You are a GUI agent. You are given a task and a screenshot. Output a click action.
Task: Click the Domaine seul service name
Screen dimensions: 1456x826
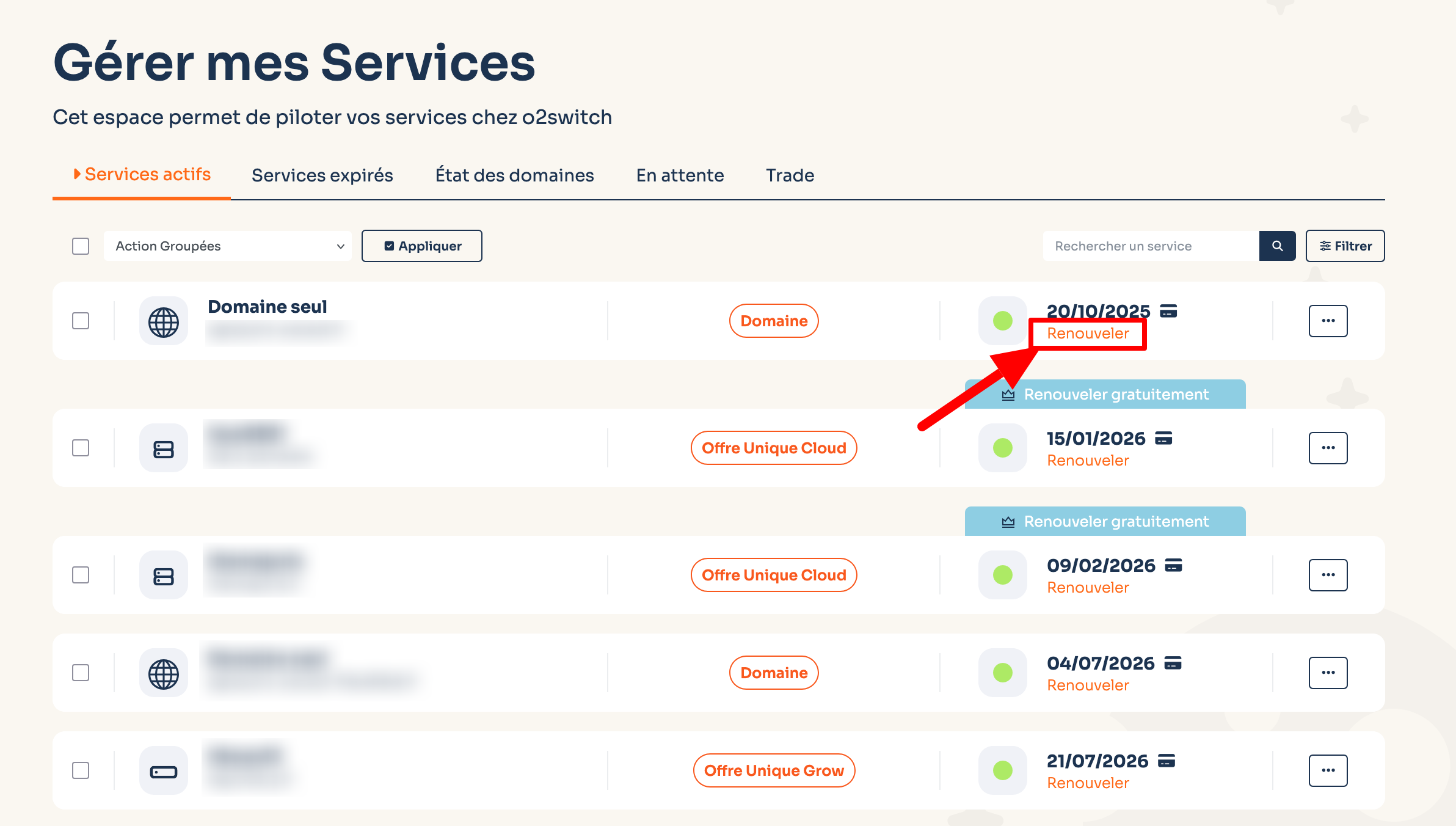tap(268, 307)
